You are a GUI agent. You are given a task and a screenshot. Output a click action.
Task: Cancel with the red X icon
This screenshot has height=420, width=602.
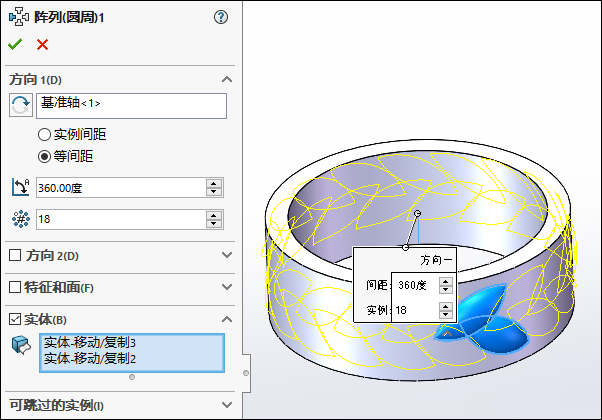click(x=42, y=45)
